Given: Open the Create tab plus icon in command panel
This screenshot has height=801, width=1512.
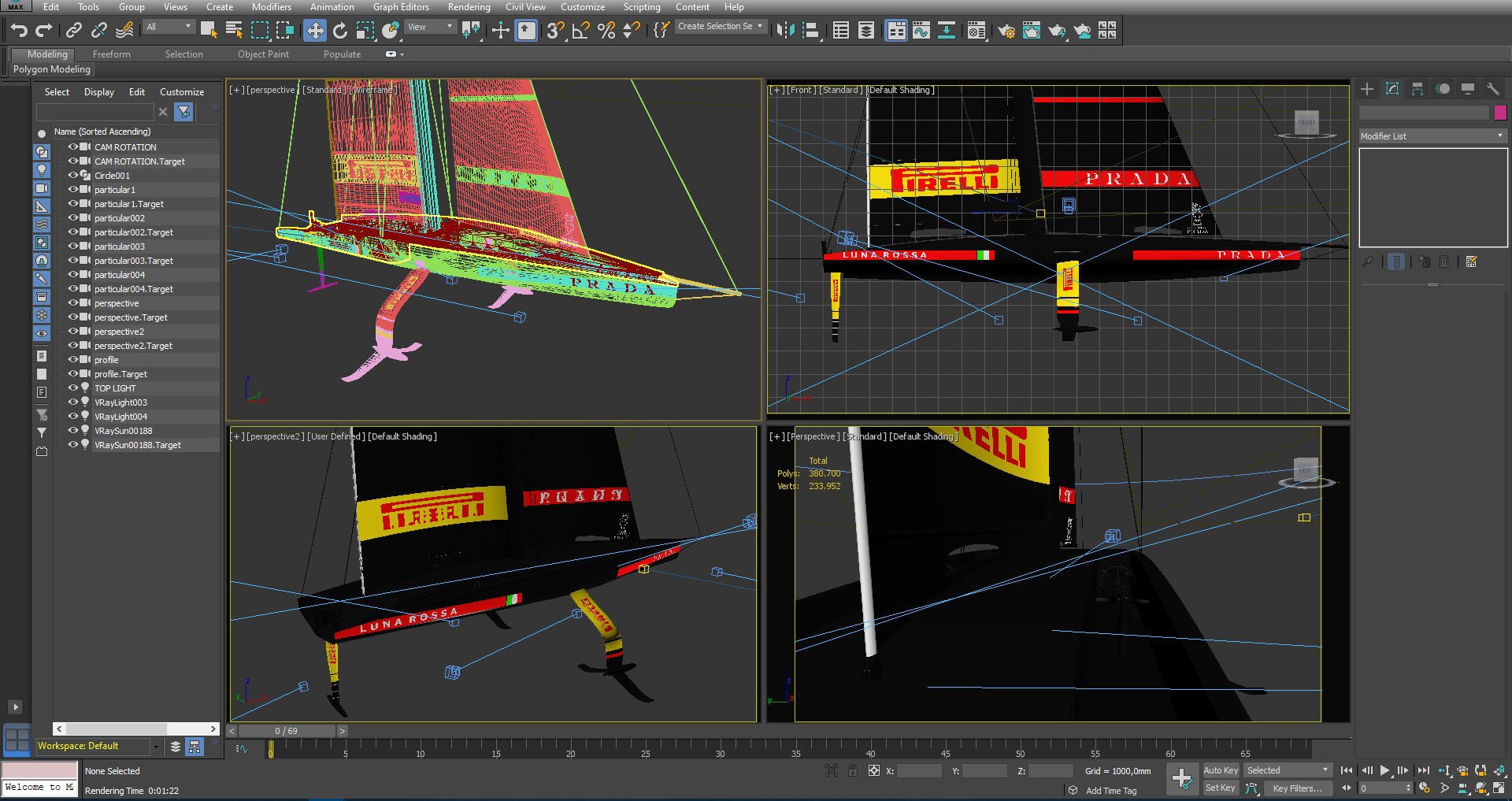Looking at the screenshot, I should click(1367, 89).
